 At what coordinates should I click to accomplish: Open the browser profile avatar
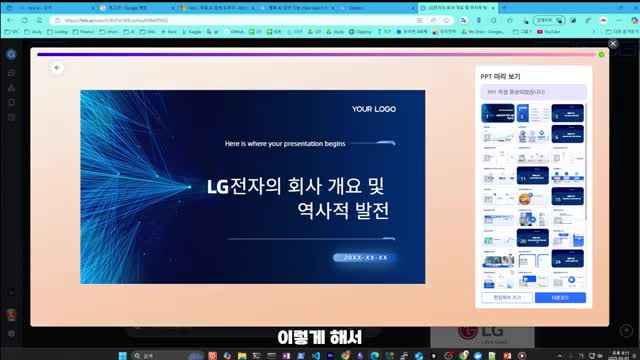coord(603,20)
